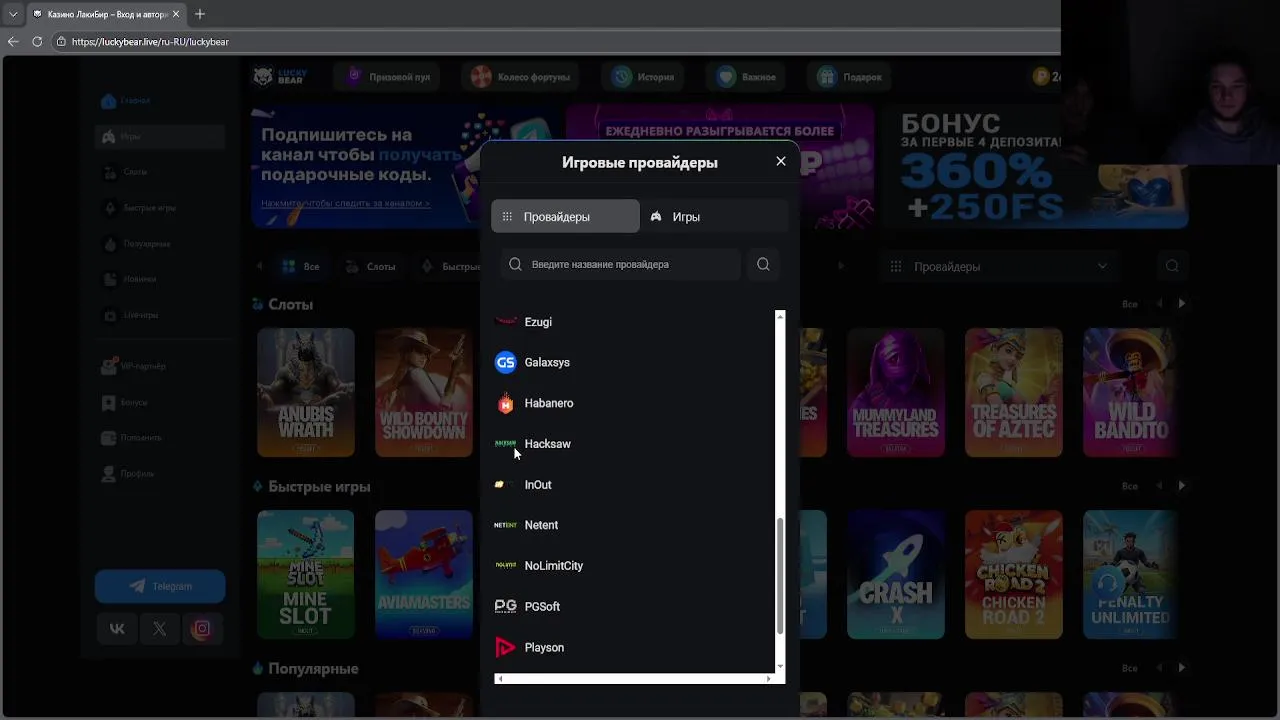Select Playson provider name
1280x720 pixels.
544,648
